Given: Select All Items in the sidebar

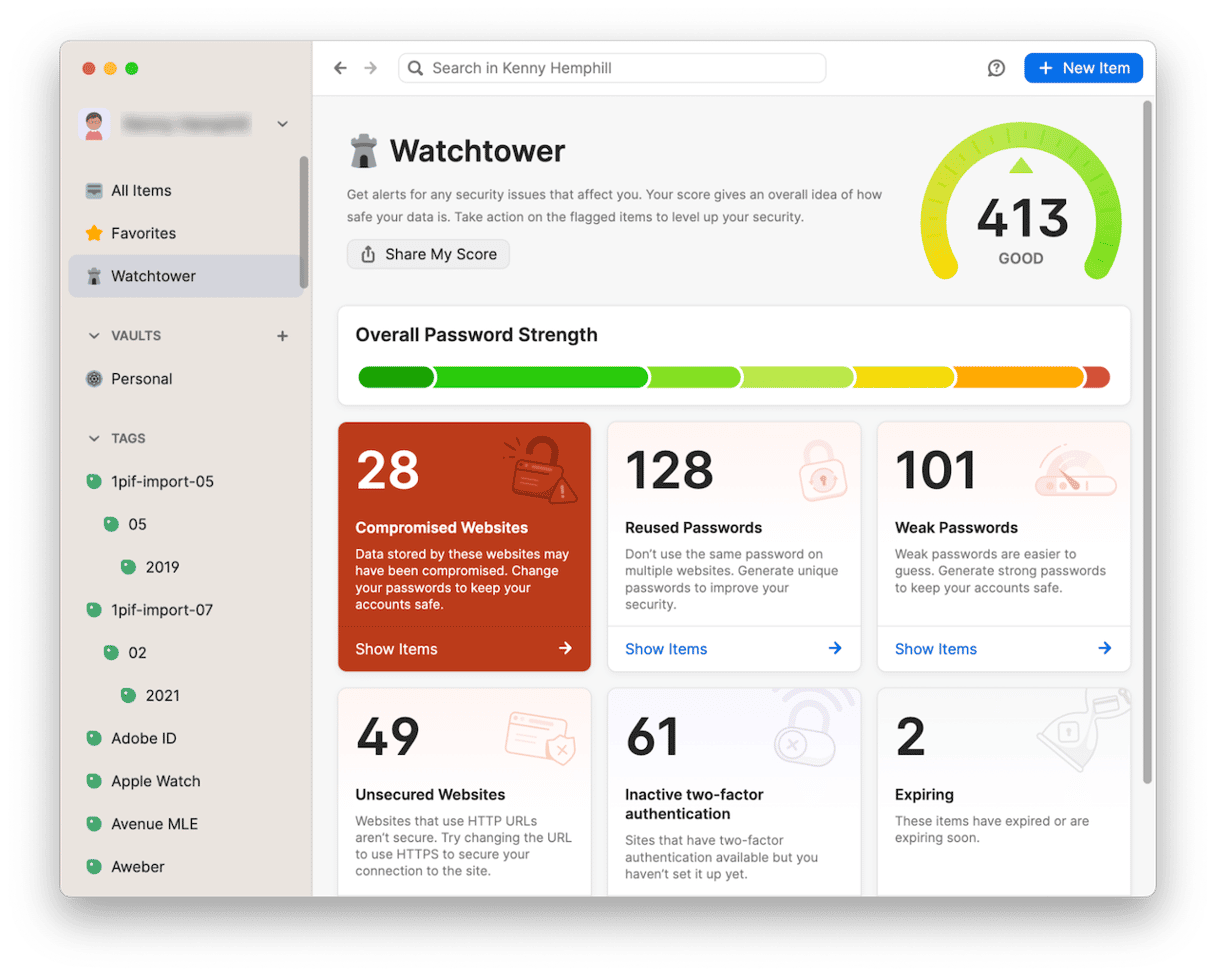Looking at the screenshot, I should tap(141, 191).
